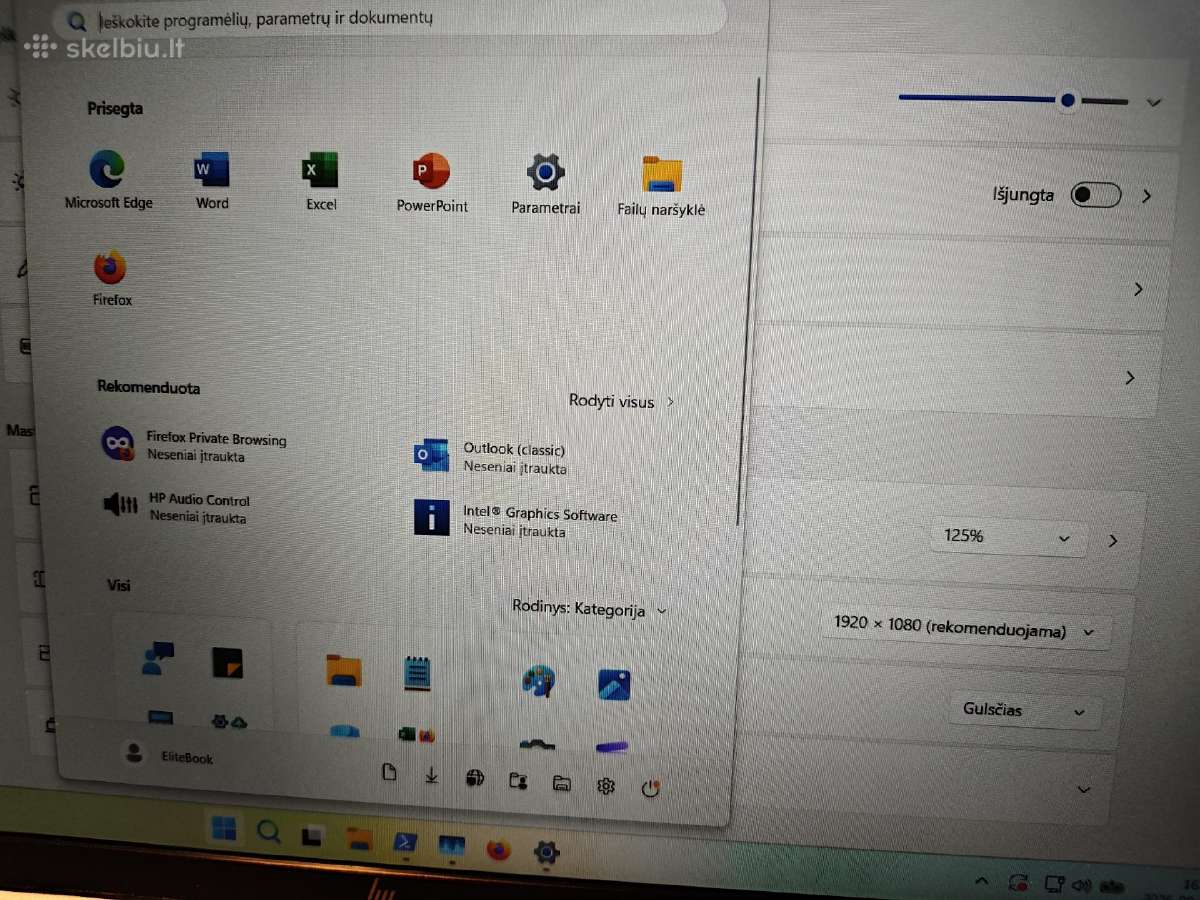The height and width of the screenshot is (900, 1200).
Task: Open Intel Graphics Software recommended item
Action: pos(517,521)
